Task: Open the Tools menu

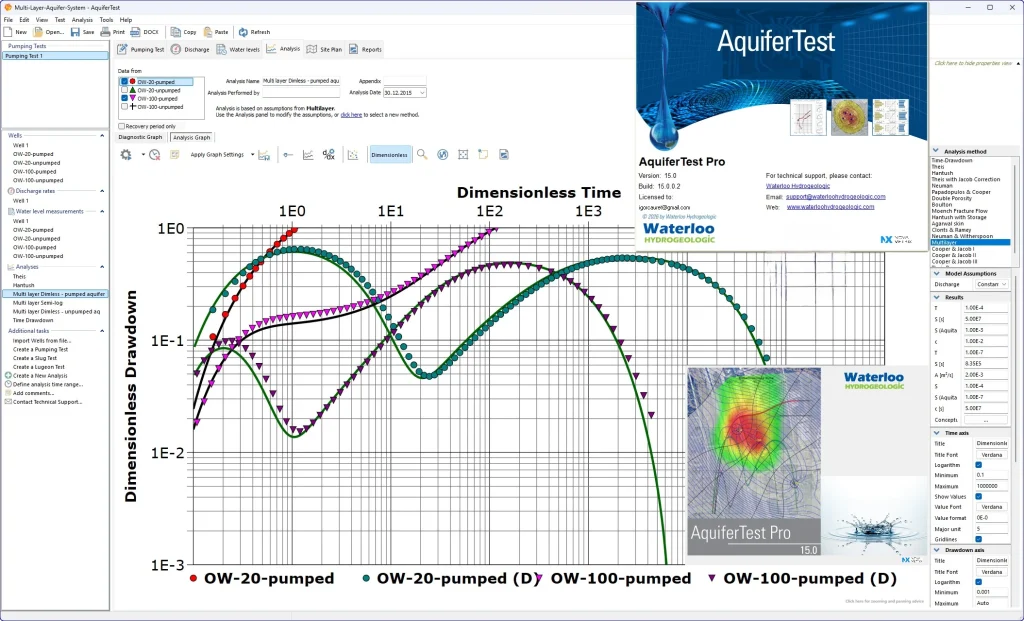Action: tap(106, 19)
